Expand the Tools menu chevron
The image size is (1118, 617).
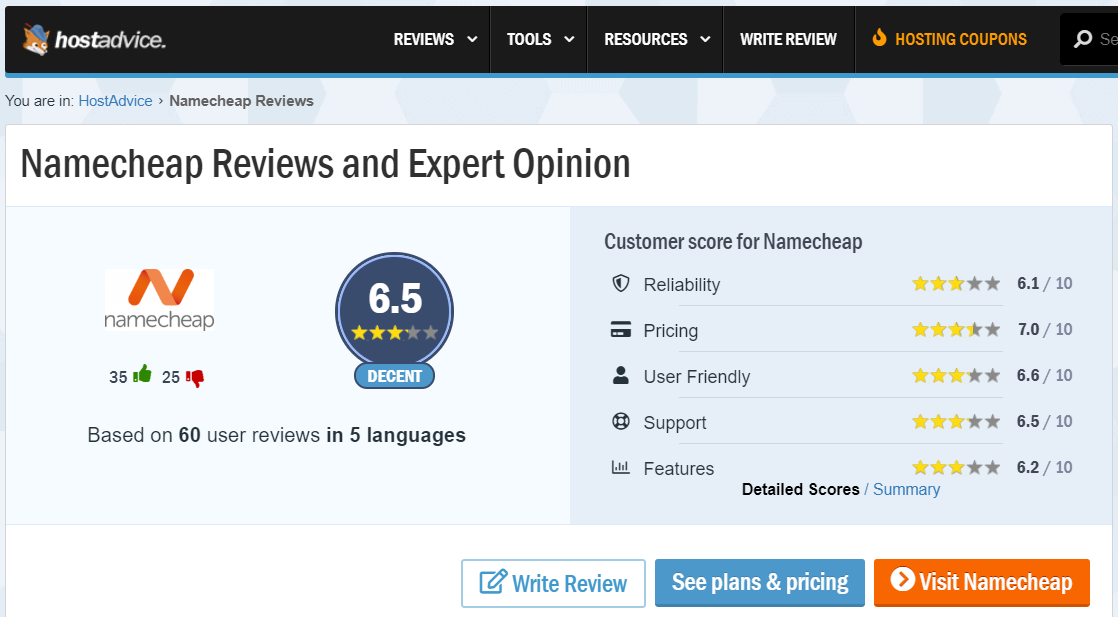click(x=569, y=40)
